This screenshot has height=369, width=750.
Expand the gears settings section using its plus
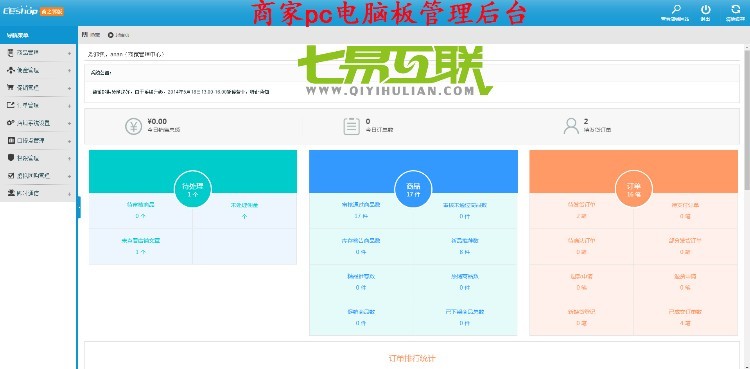(69, 123)
